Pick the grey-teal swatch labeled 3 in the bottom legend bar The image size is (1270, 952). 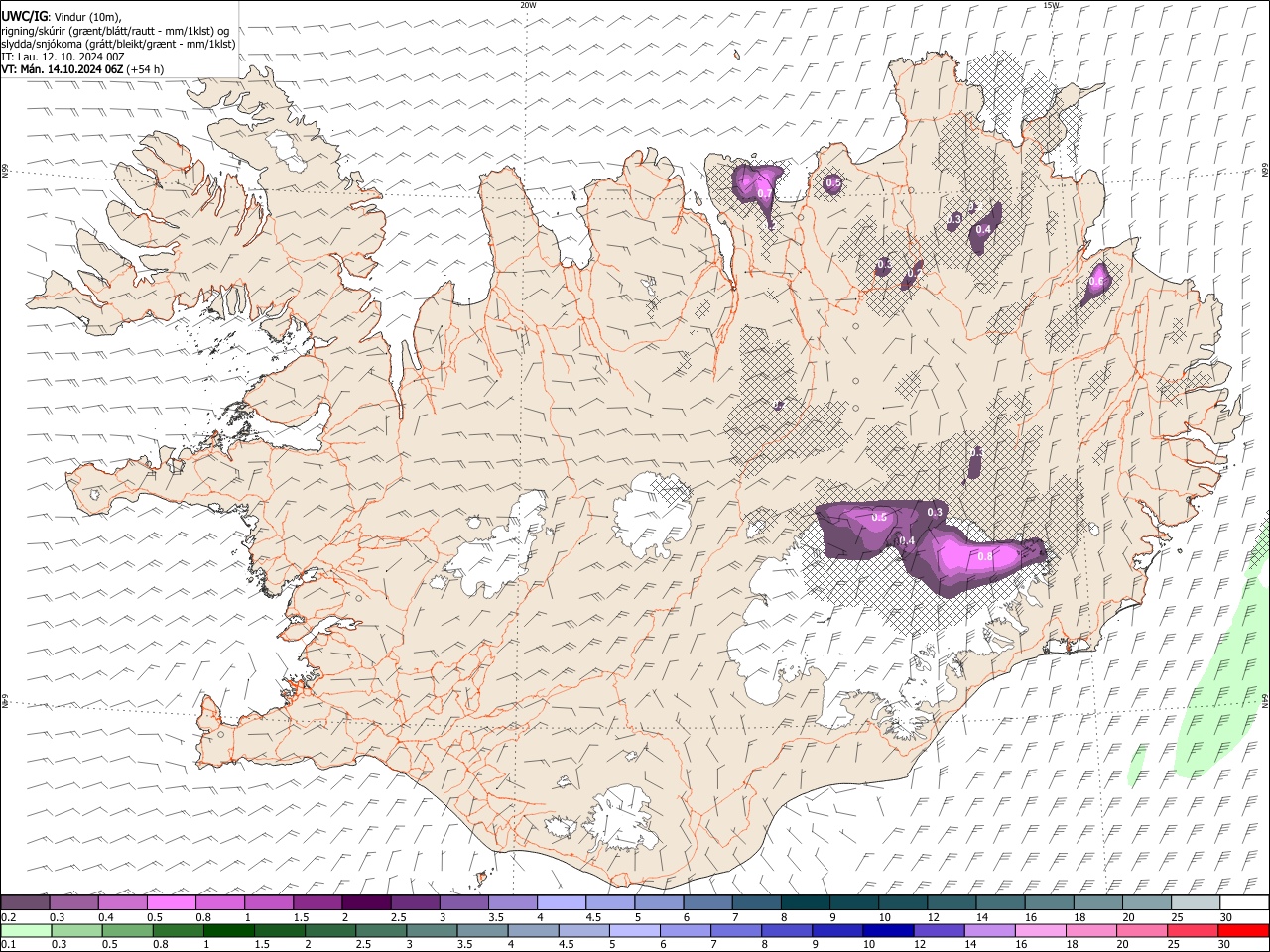(431, 931)
